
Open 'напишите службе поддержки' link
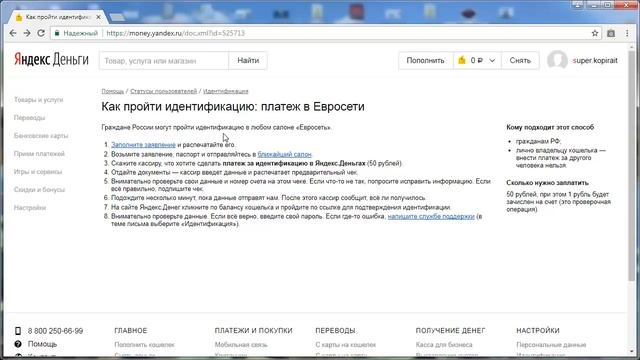tap(431, 216)
